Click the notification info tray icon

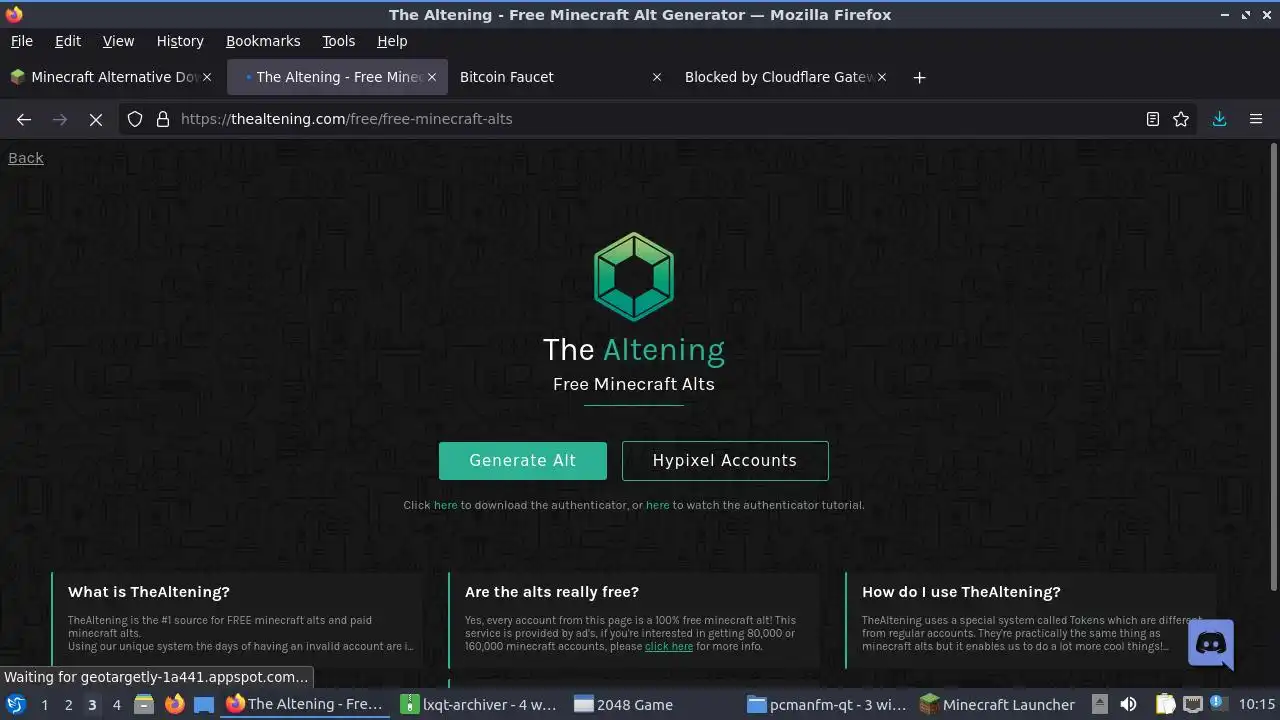point(1217,704)
